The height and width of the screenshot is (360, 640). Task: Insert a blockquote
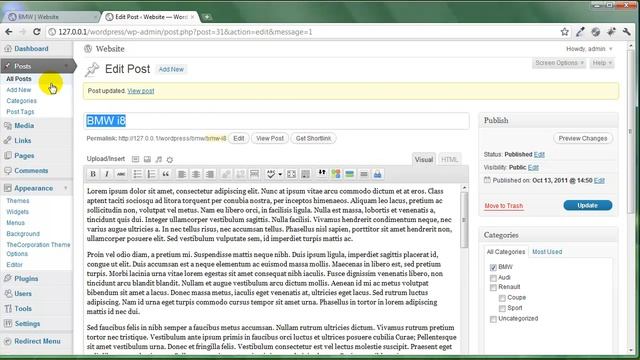[165, 174]
